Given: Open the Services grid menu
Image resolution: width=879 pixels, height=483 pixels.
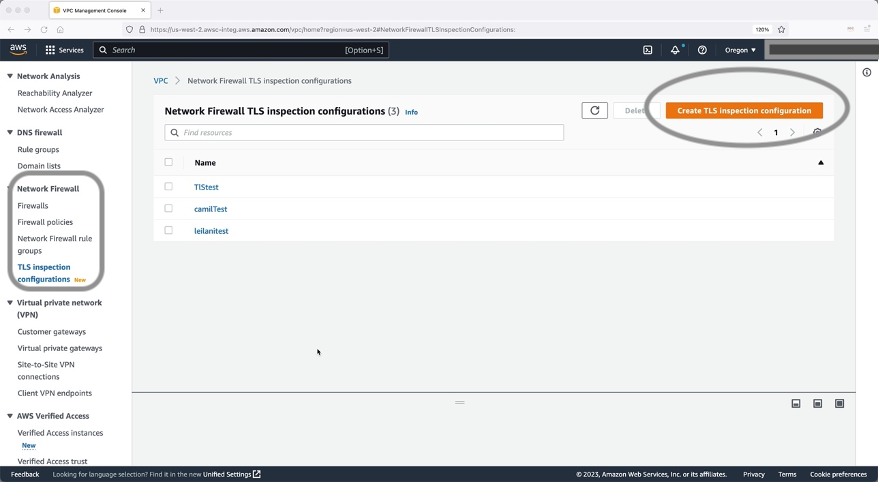Looking at the screenshot, I should [64, 50].
